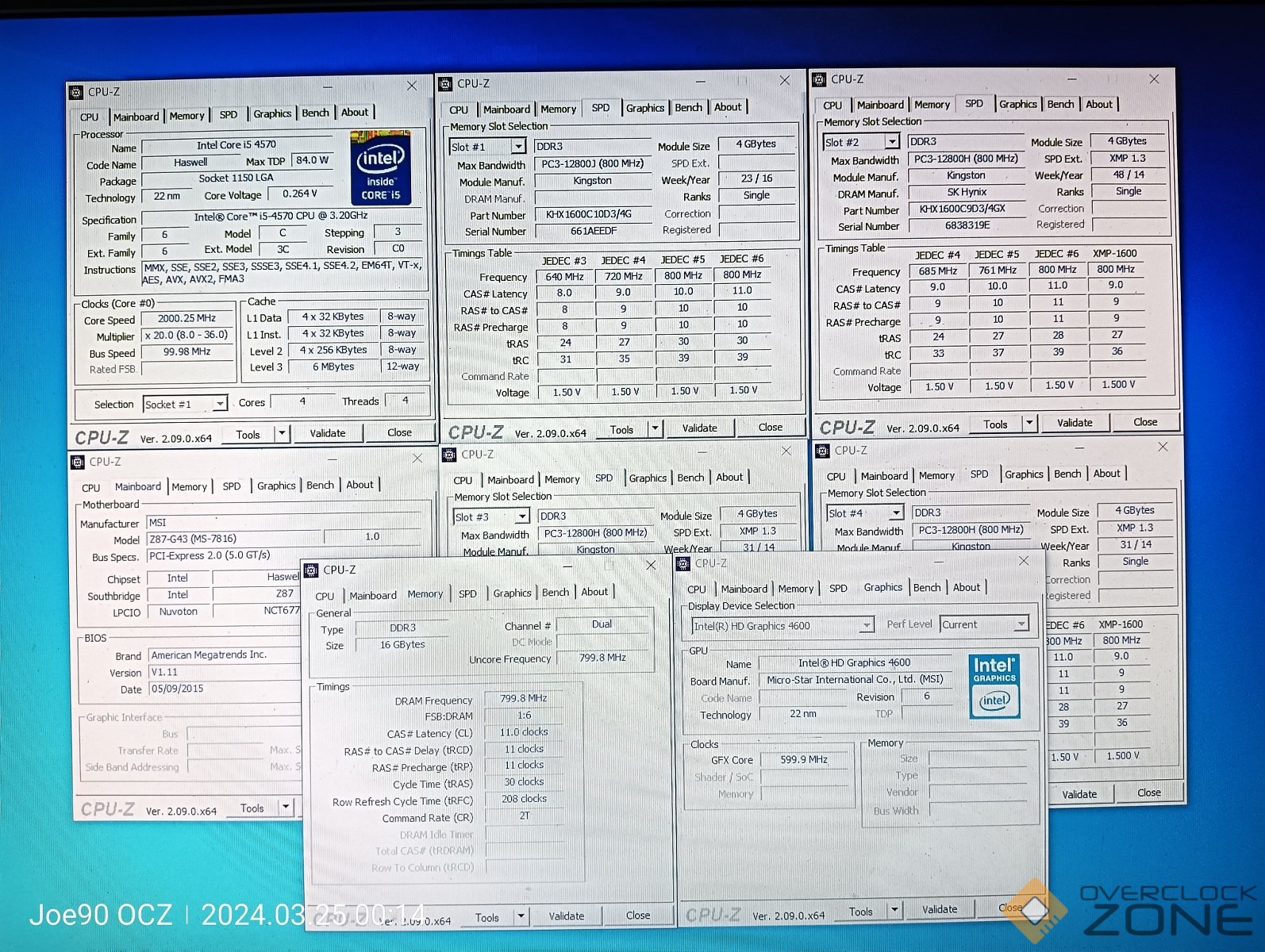Click CPU-Z app icon in Graphics window title
Viewport: 1265px width, 952px height.
click(x=682, y=563)
